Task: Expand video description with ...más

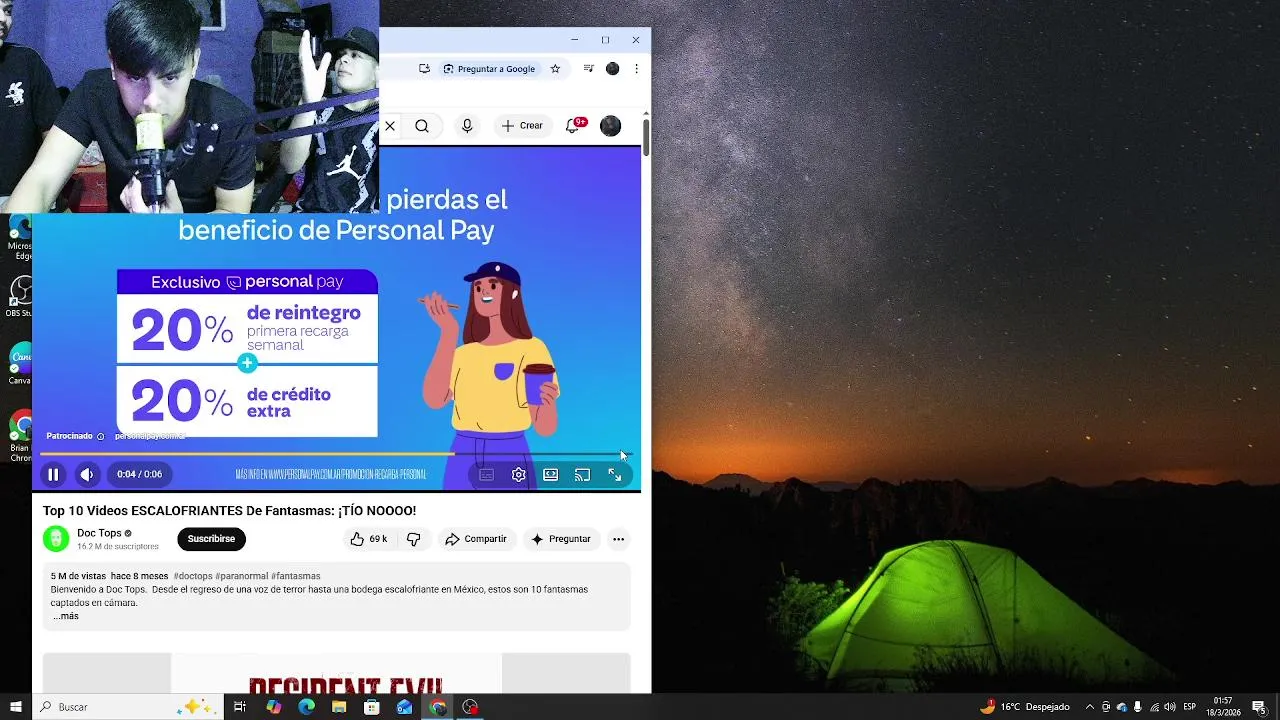Action: pyautogui.click(x=65, y=616)
